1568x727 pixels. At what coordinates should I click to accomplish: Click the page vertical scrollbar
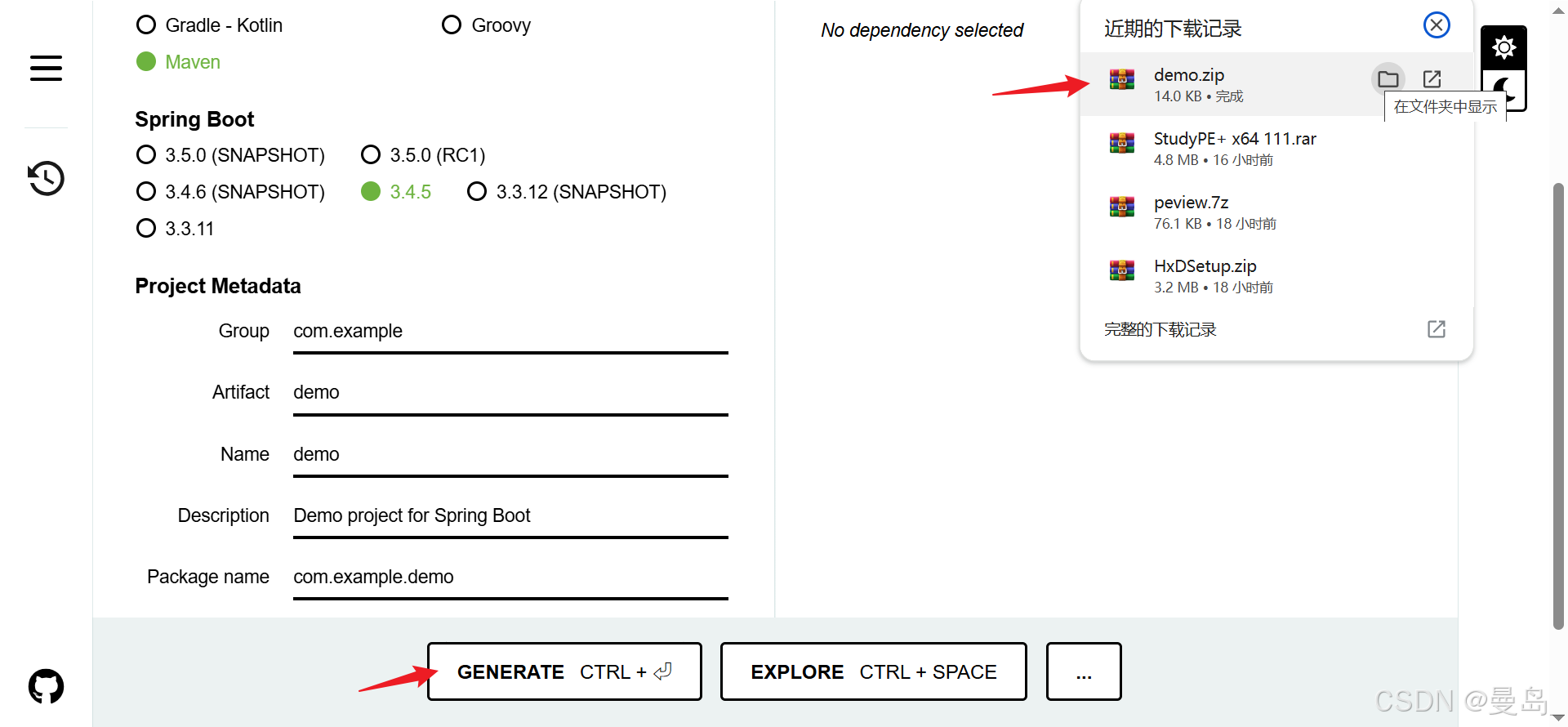(x=1558, y=406)
